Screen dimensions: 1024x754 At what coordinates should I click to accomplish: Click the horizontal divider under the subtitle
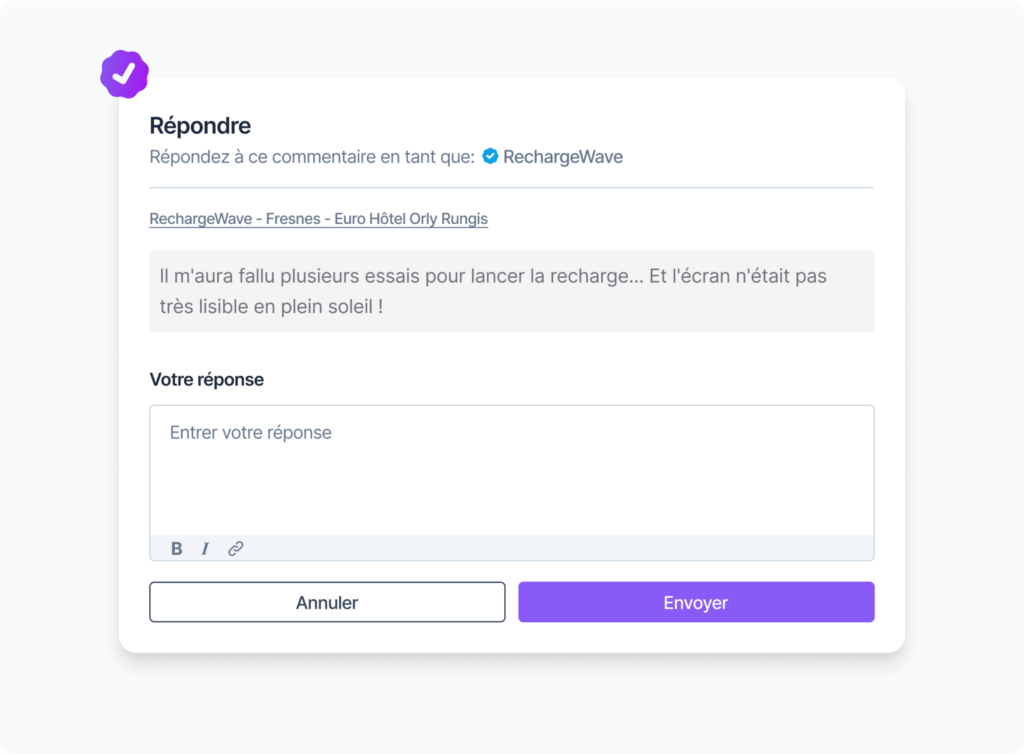tap(511, 187)
